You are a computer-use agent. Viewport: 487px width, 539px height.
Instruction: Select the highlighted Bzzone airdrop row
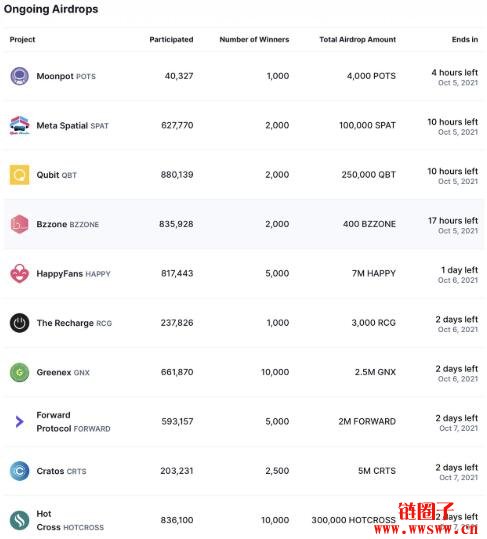pyautogui.click(x=243, y=224)
